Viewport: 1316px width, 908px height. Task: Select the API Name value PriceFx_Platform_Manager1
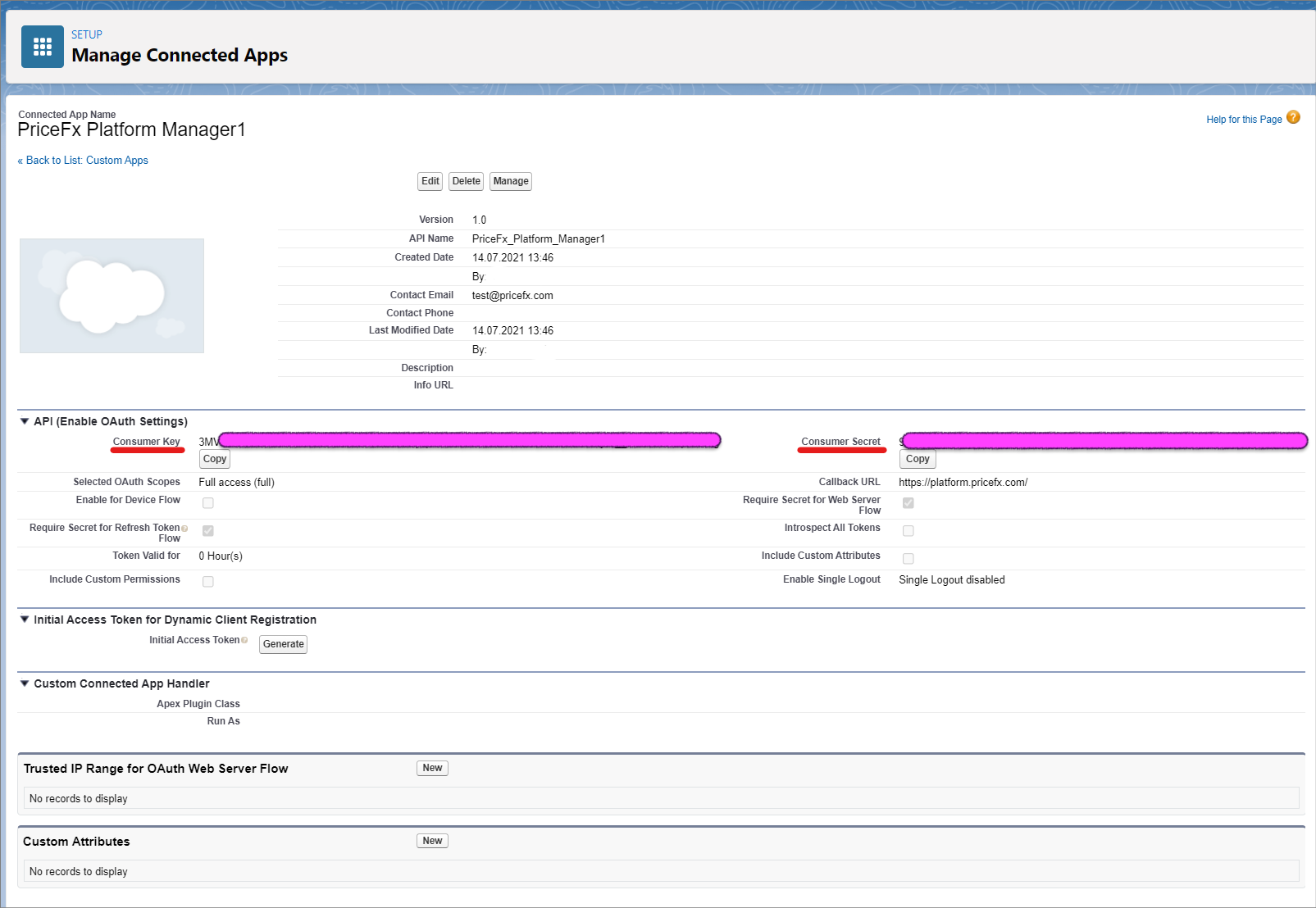click(x=539, y=239)
